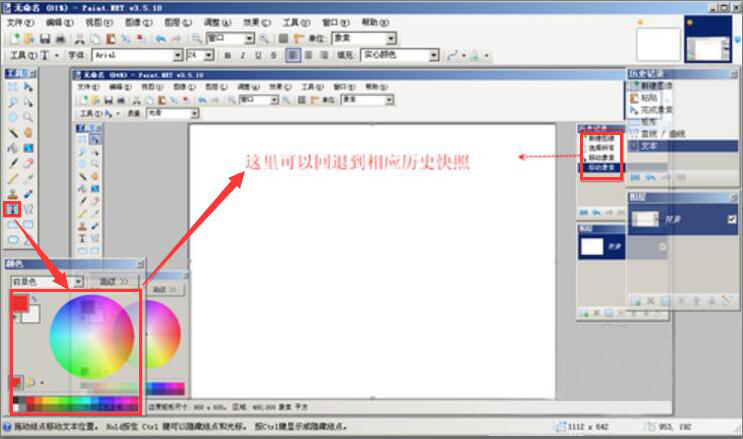This screenshot has width=743, height=439.
Task: Click the white secondary color swatch
Action: 32,315
